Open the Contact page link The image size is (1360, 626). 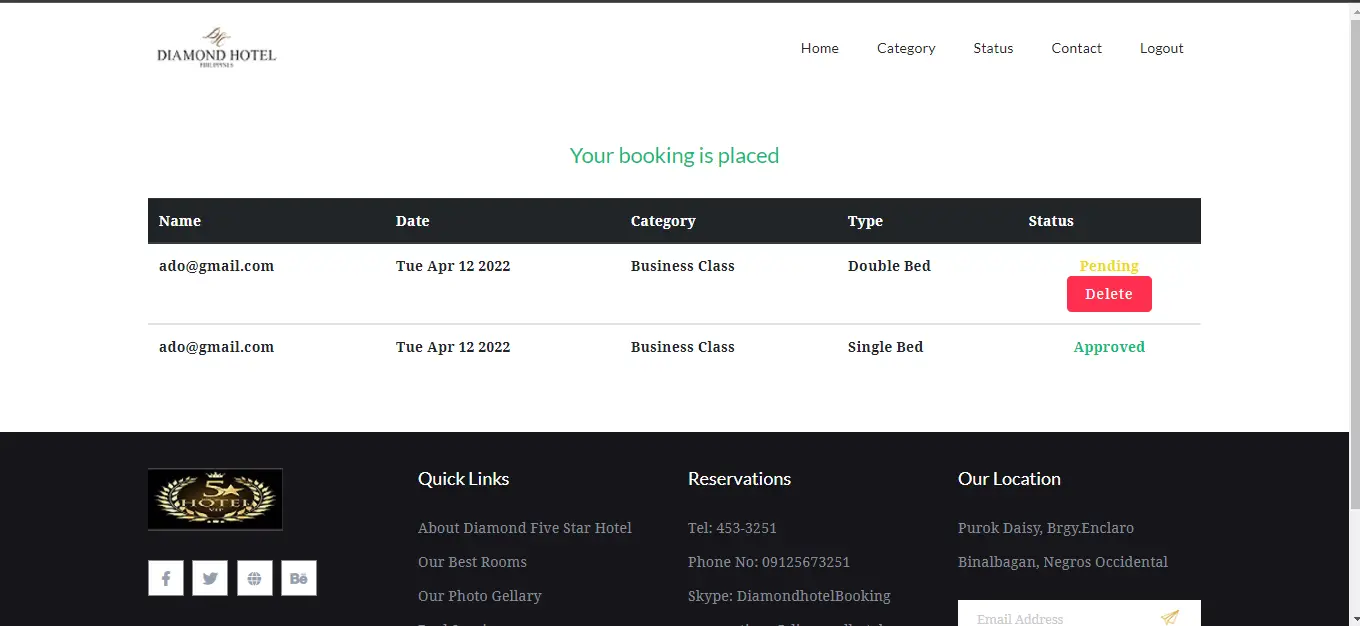pos(1076,48)
